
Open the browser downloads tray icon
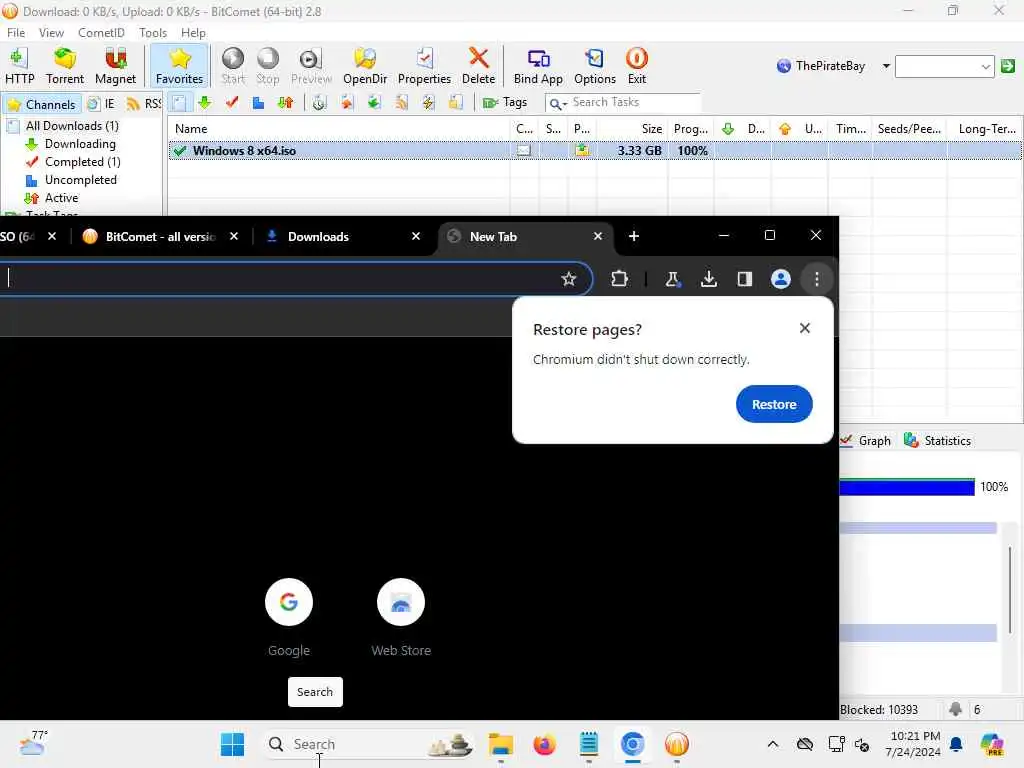point(709,279)
